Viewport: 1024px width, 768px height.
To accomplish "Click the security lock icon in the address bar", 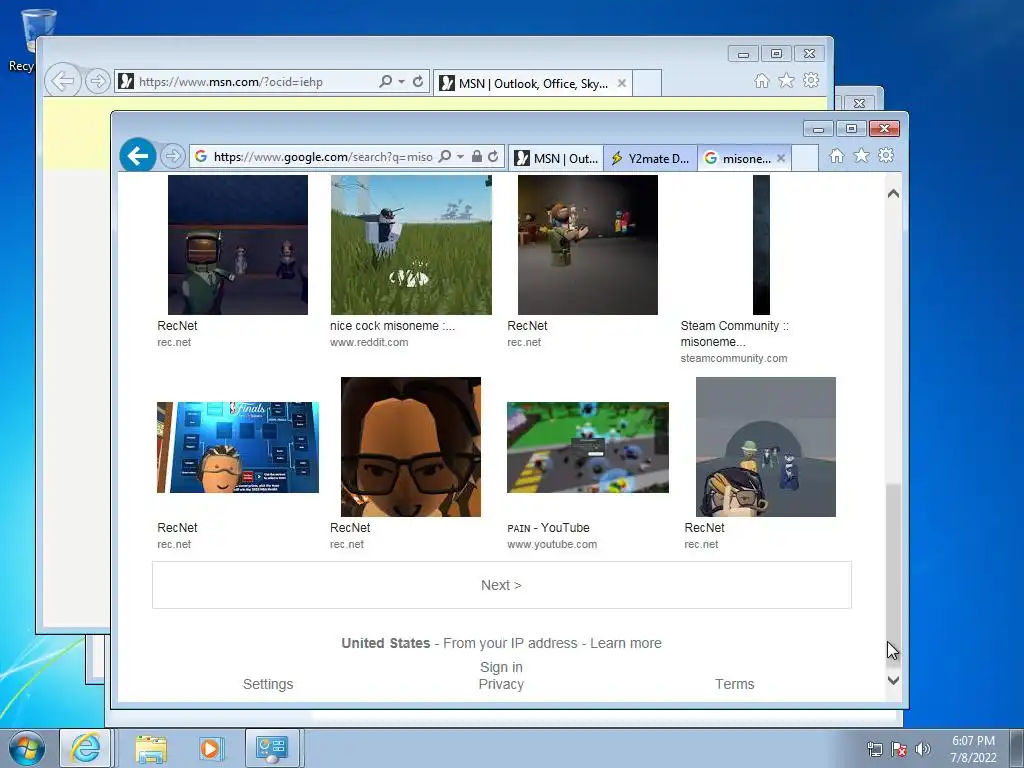I will (x=477, y=157).
